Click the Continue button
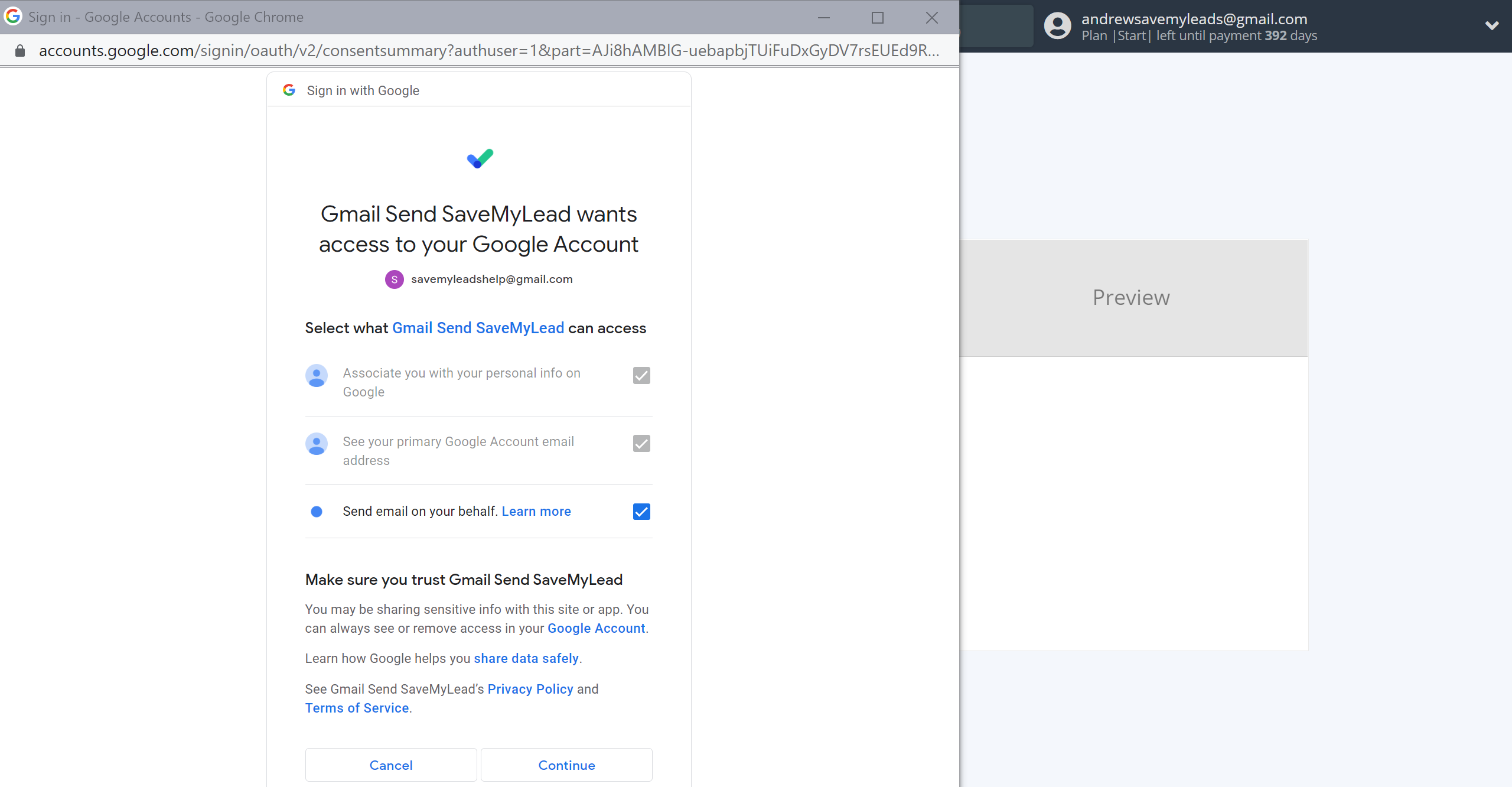The width and height of the screenshot is (1512, 787). pyautogui.click(x=566, y=765)
